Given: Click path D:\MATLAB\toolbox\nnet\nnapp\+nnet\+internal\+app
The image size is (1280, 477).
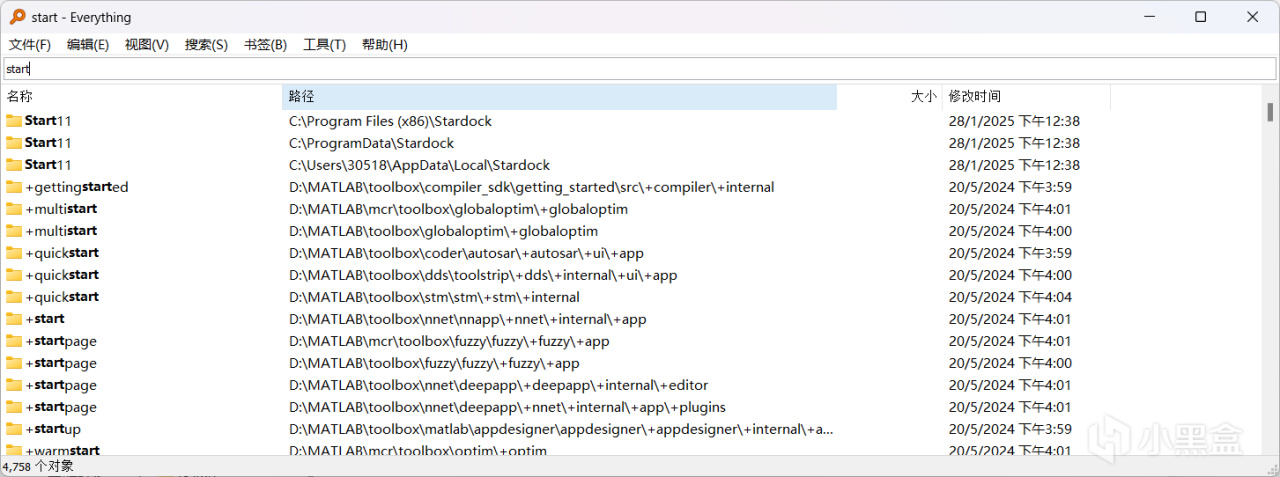Looking at the screenshot, I should coord(468,319).
